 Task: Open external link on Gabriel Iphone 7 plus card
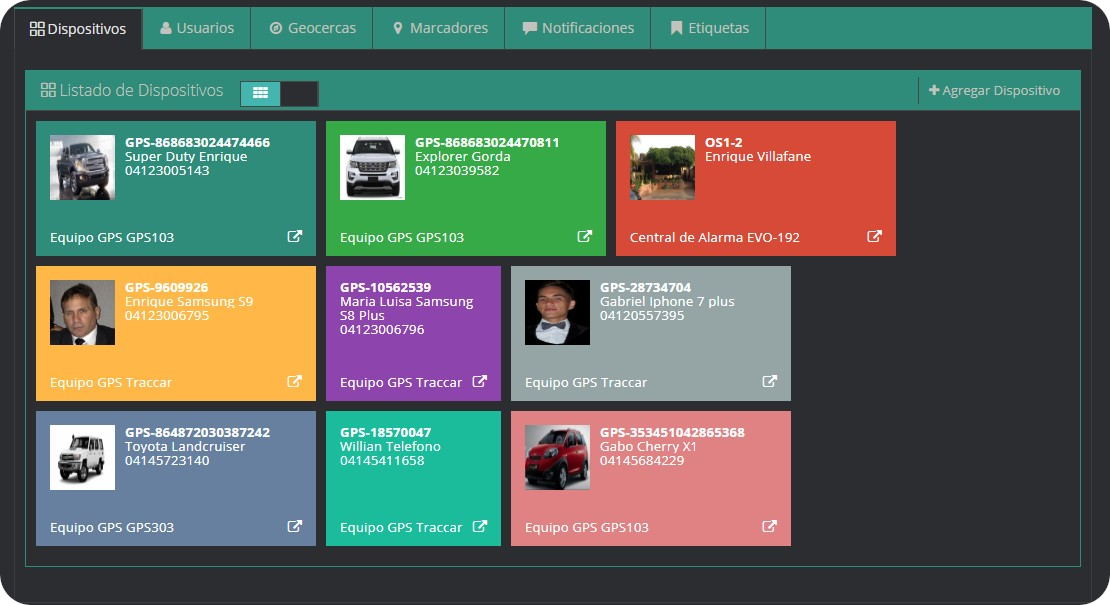click(x=770, y=382)
